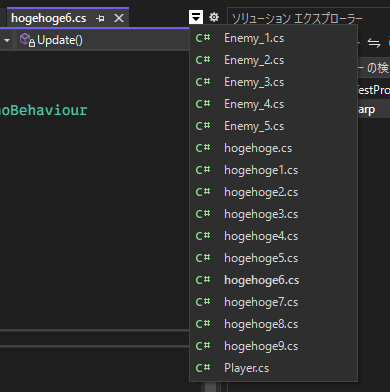Choose Enemy_4.cs from open documents
This screenshot has width=390, height=392.
[273, 104]
